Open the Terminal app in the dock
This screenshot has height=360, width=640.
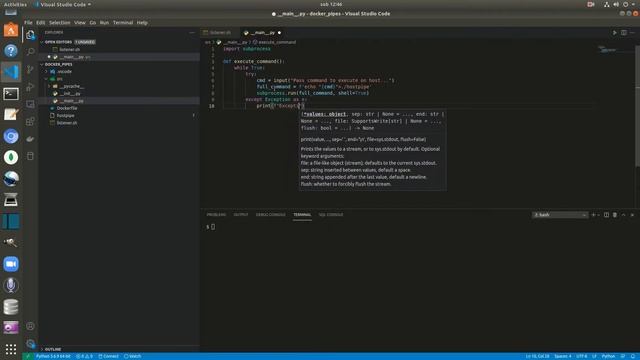(11, 94)
